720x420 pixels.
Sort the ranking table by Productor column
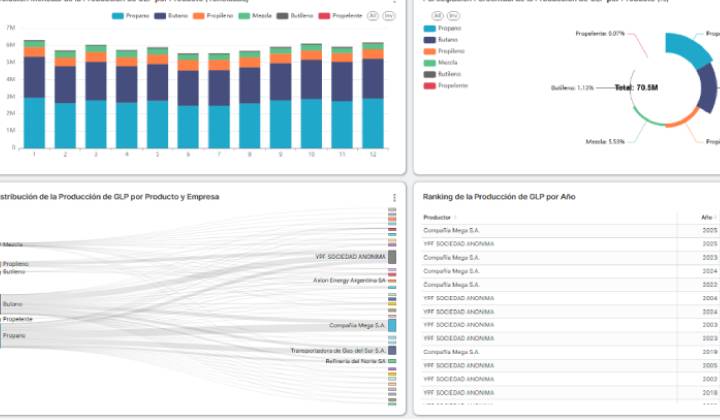click(438, 217)
